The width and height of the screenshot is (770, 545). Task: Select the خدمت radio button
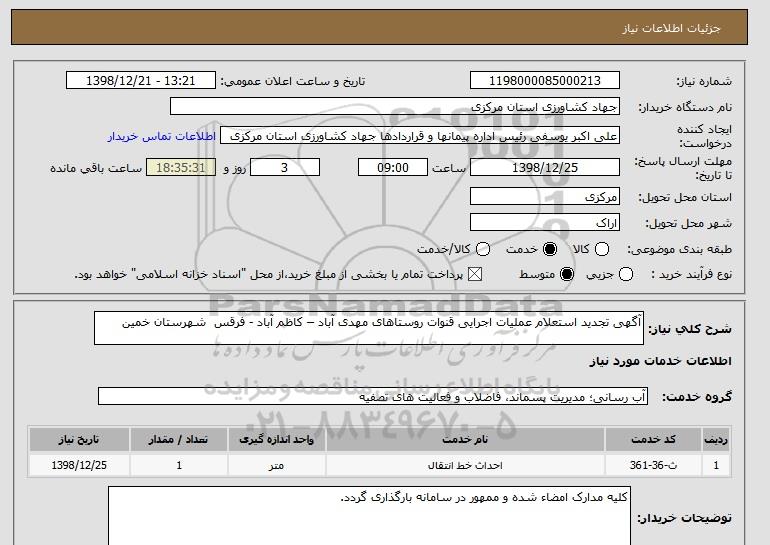pyautogui.click(x=550, y=249)
